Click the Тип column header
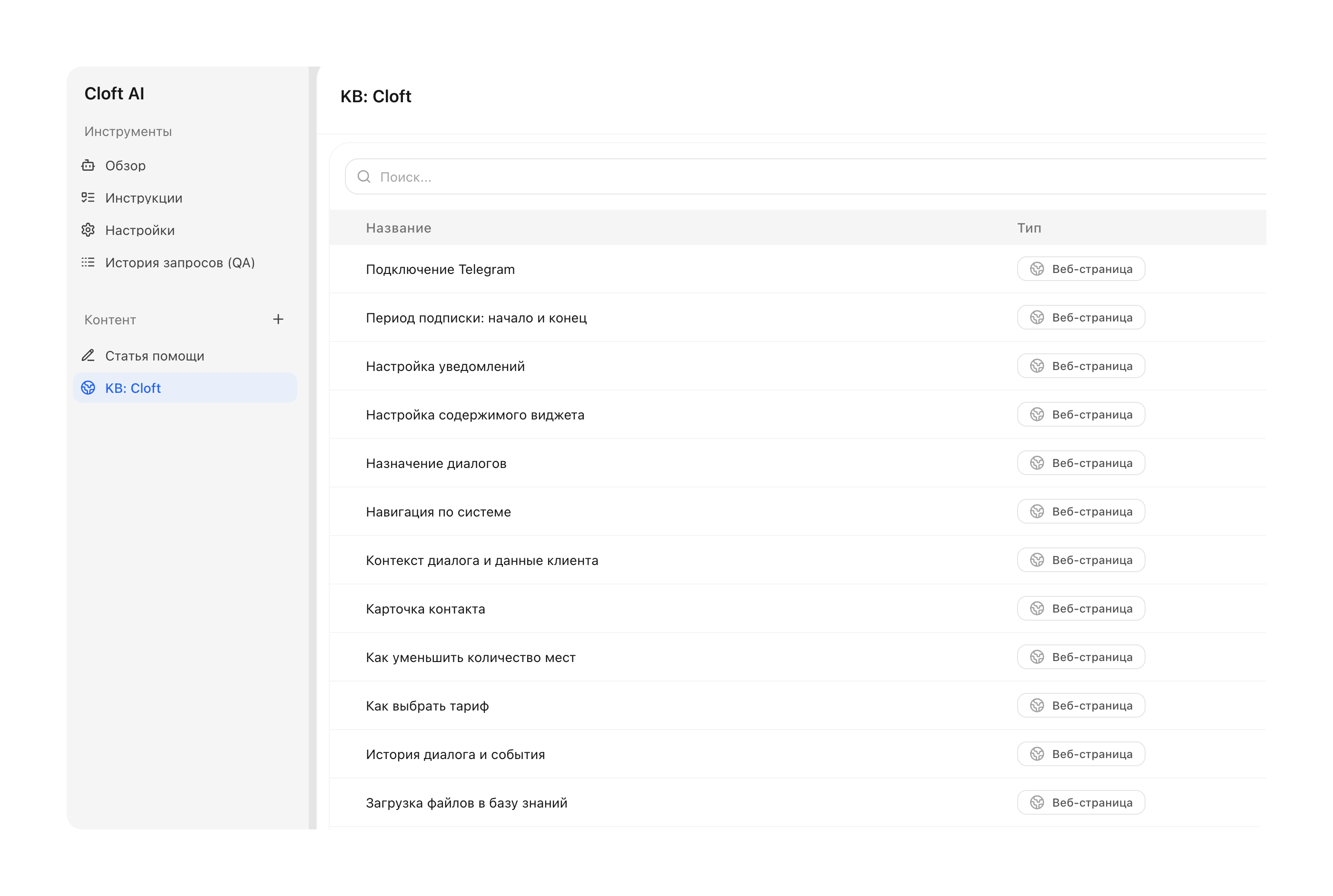This screenshot has width=1333, height=896. (1029, 228)
